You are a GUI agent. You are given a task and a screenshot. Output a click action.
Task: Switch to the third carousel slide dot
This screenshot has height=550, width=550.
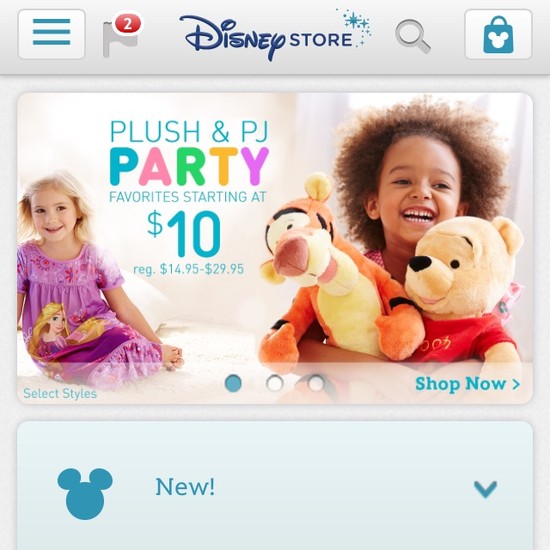[316, 383]
